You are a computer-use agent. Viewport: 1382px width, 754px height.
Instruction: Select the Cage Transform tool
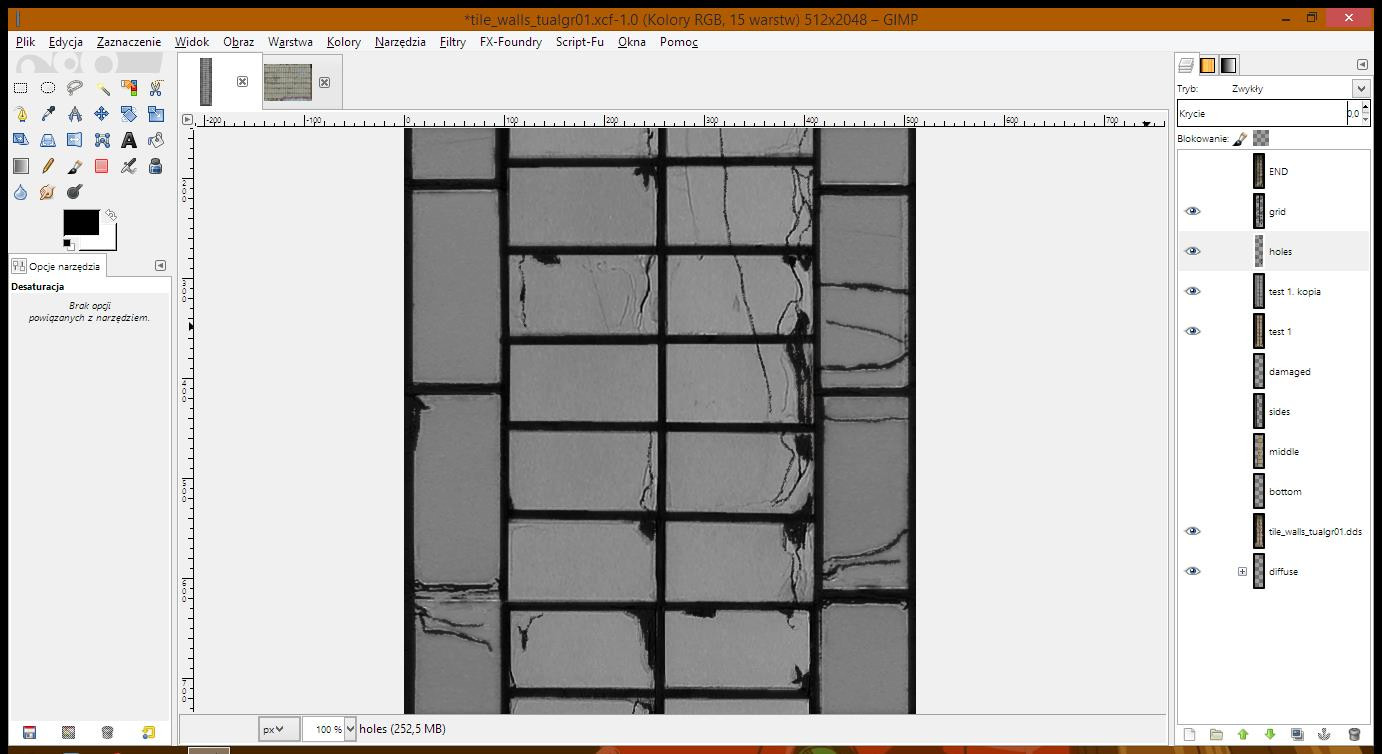pos(101,140)
